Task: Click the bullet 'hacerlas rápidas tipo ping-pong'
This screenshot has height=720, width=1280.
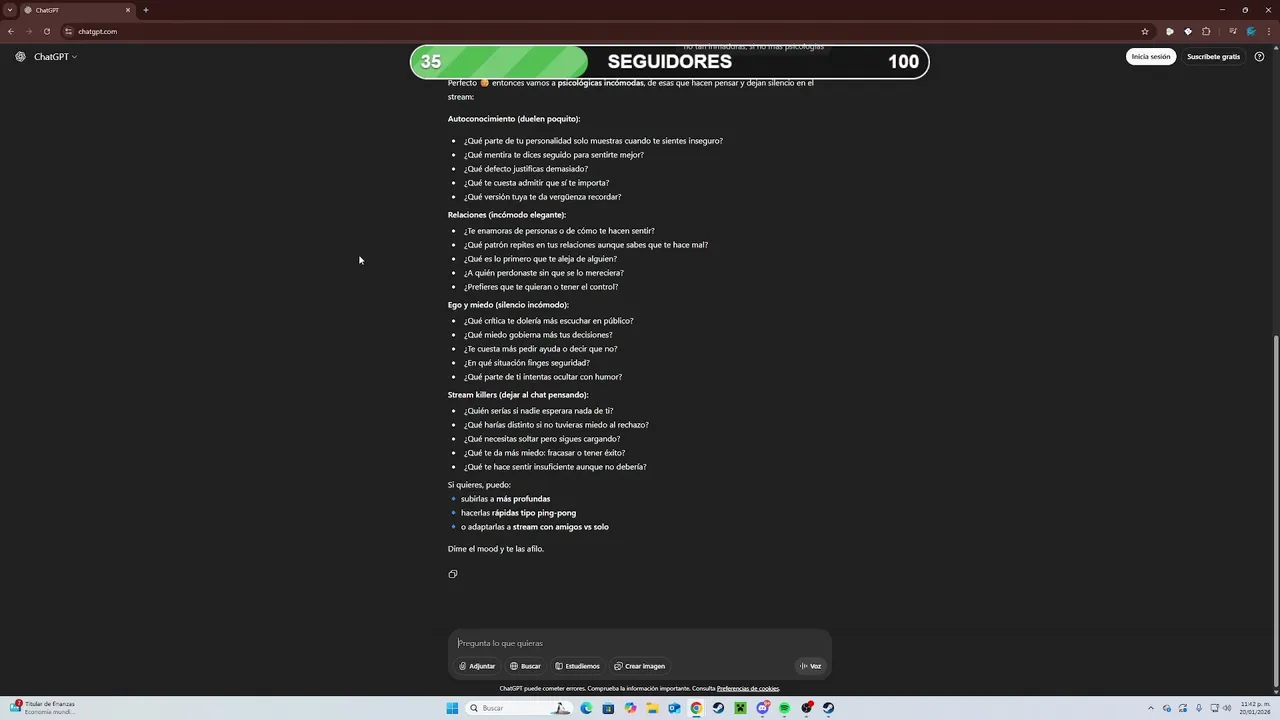Action: coord(518,513)
